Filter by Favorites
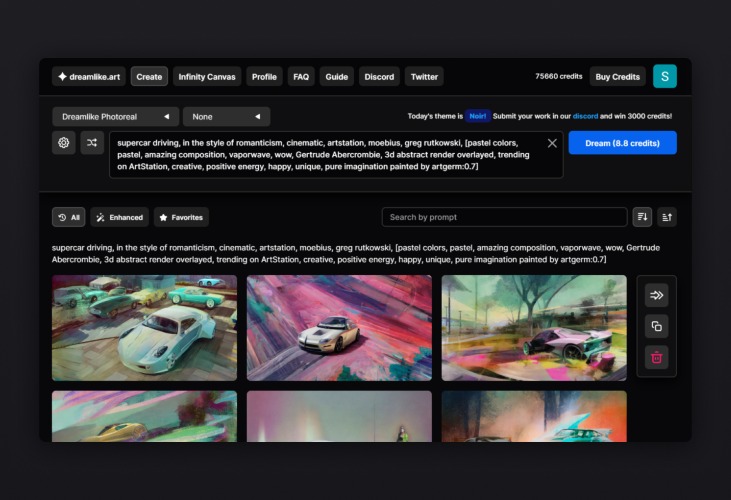731x500 pixels. point(181,217)
